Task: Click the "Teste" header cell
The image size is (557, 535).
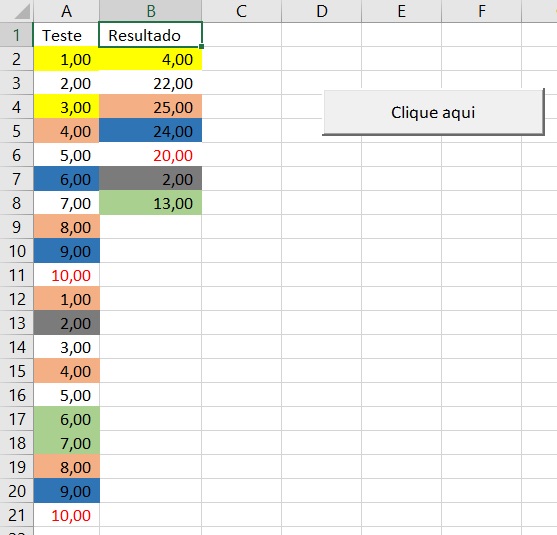Action: click(66, 35)
